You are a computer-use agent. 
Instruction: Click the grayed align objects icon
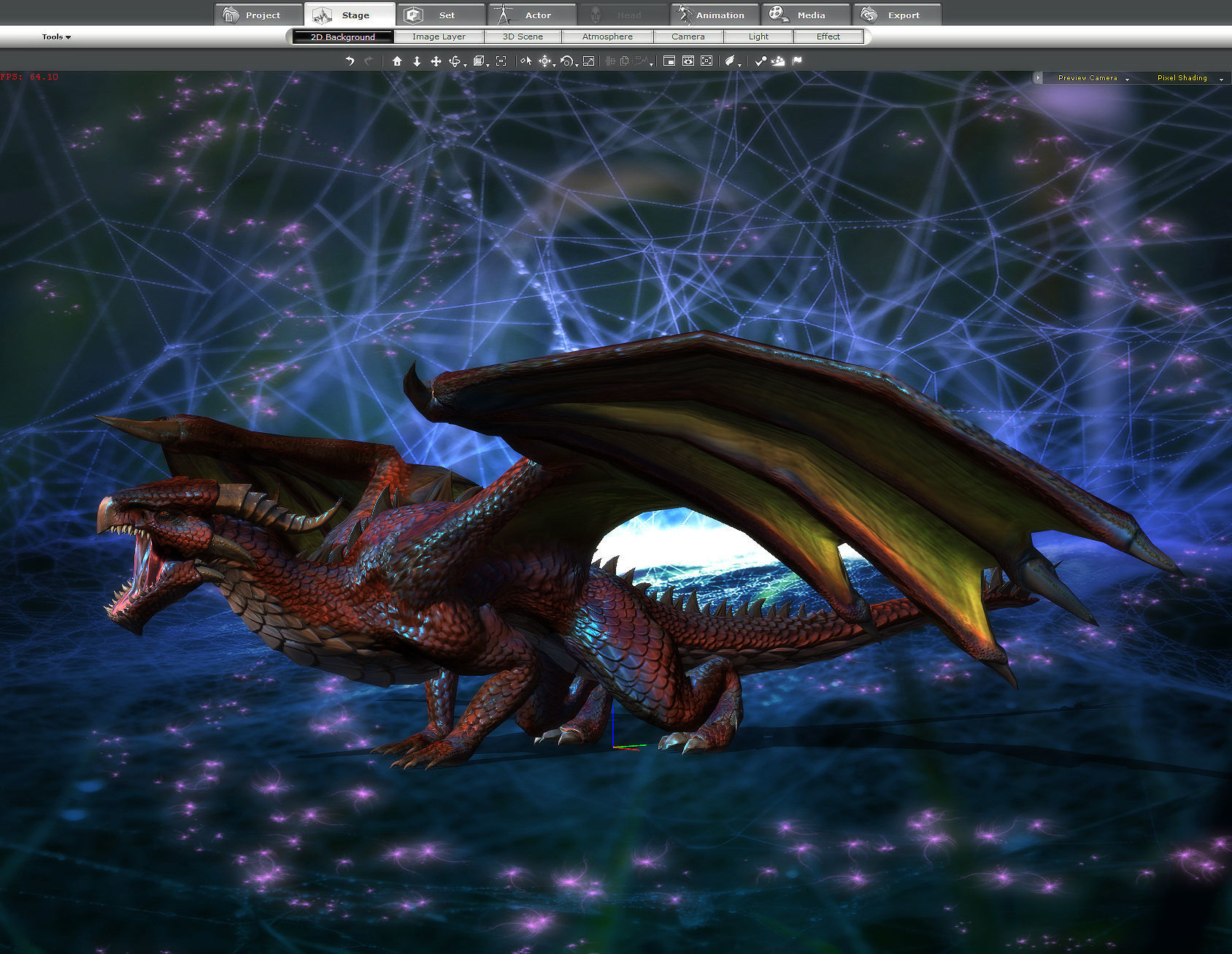[x=610, y=61]
